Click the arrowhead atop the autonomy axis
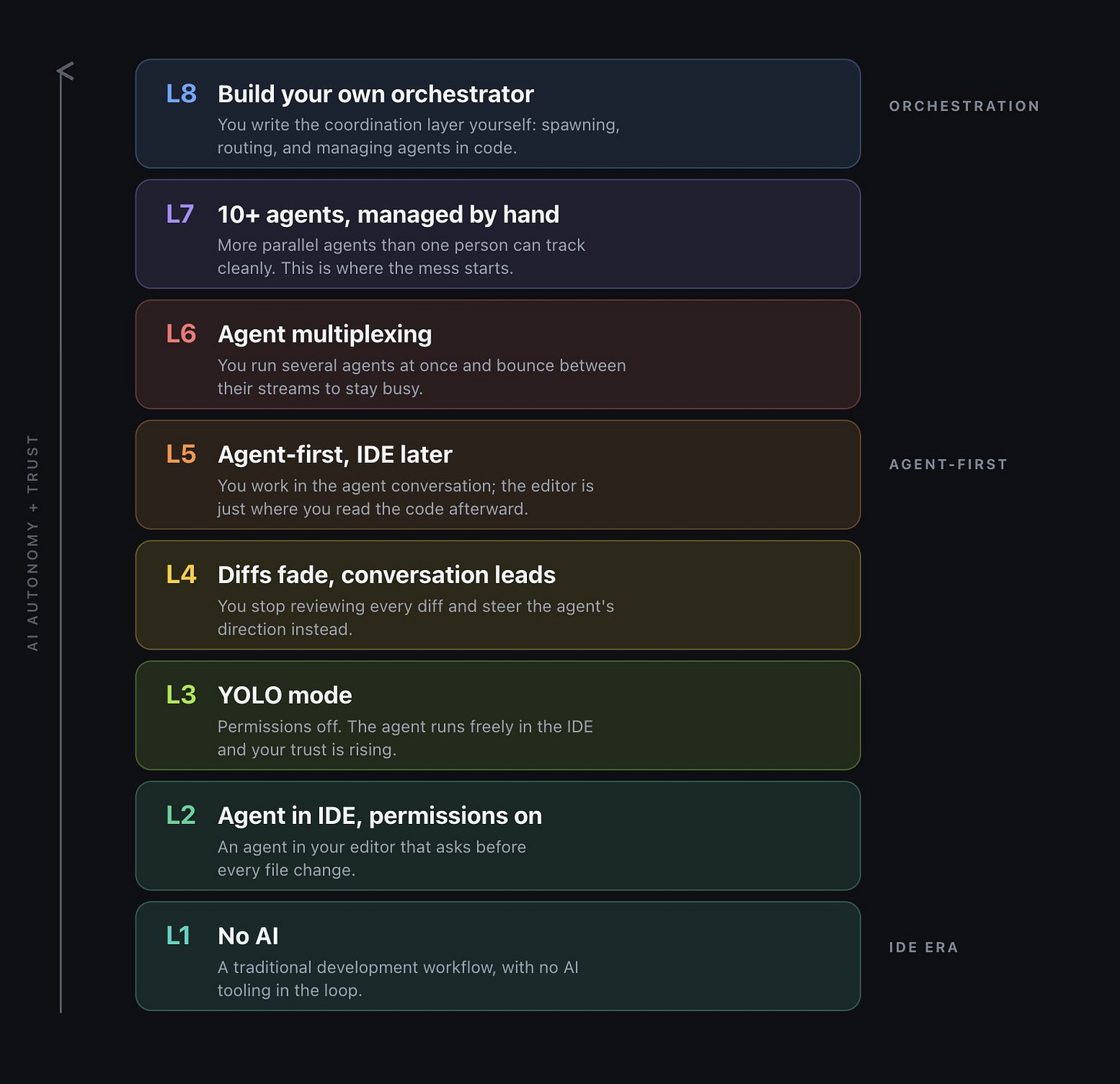 tap(65, 71)
